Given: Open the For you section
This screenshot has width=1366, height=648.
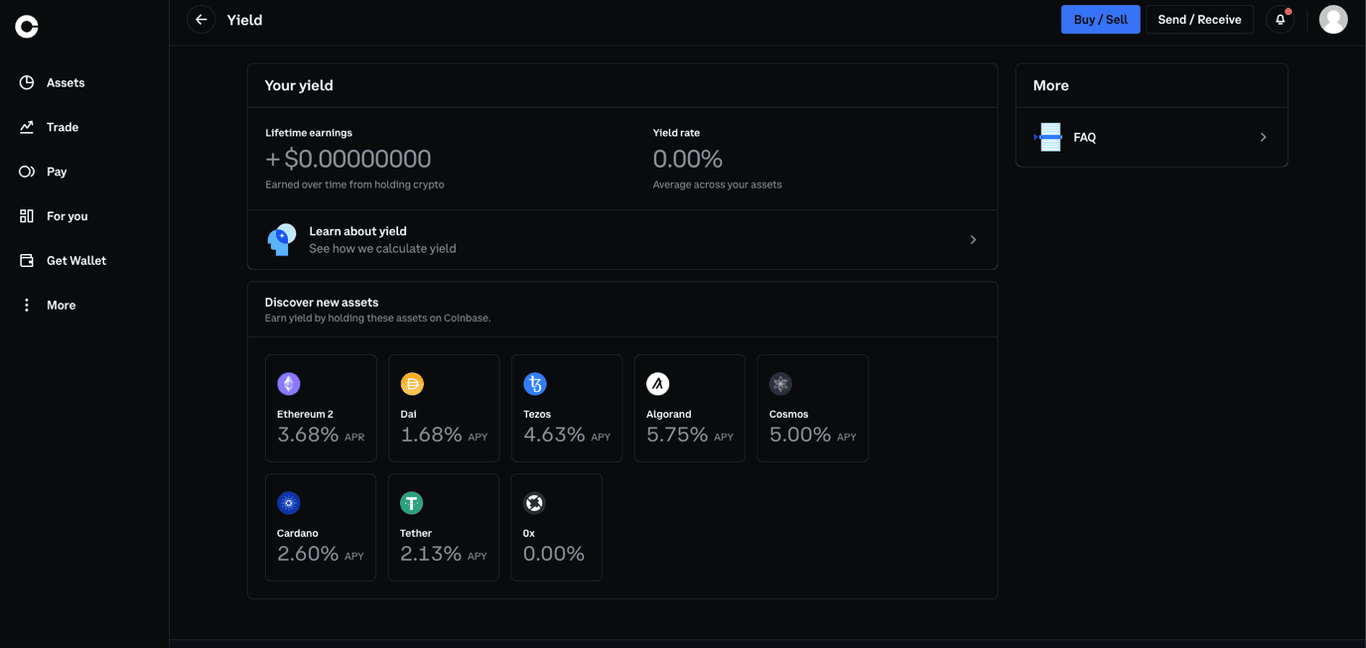Looking at the screenshot, I should tap(25, 215).
